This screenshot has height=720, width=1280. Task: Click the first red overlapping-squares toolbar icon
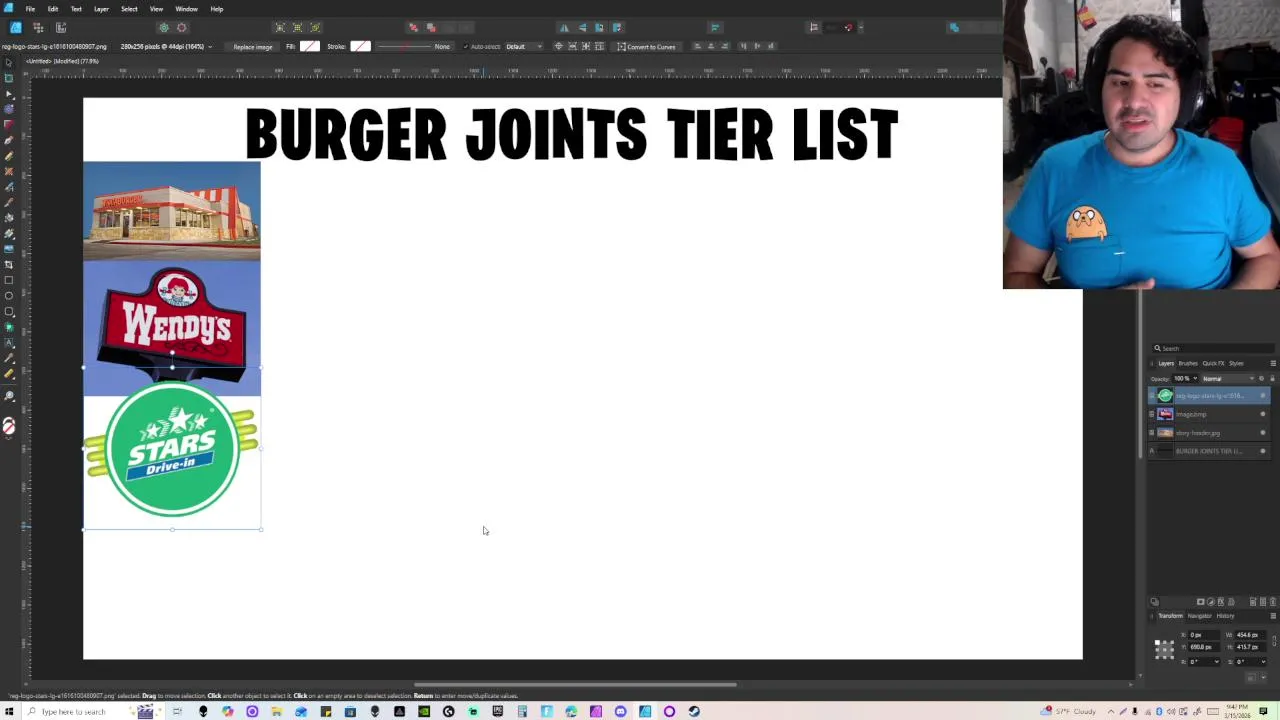[x=414, y=27]
